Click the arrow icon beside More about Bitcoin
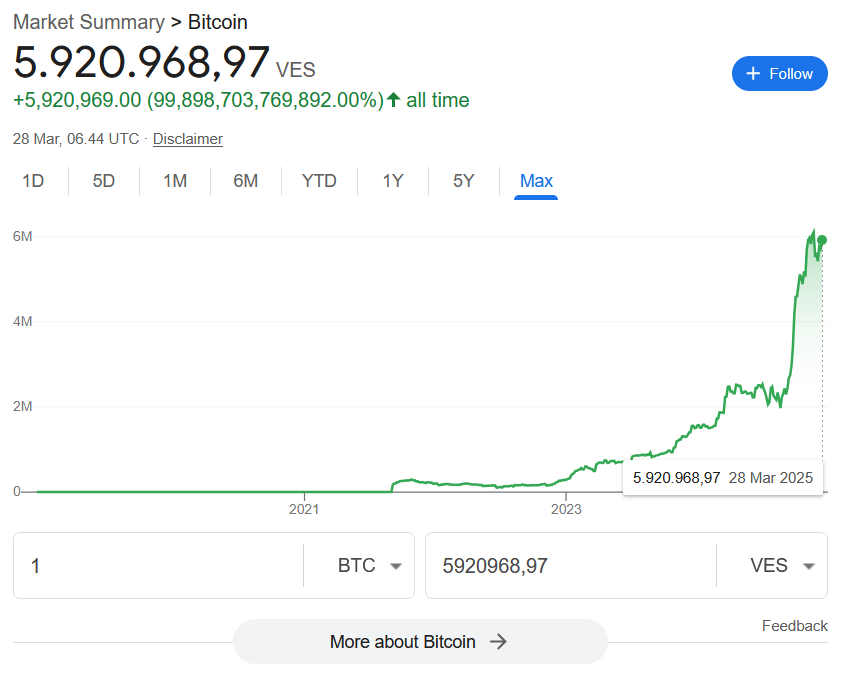 [498, 642]
